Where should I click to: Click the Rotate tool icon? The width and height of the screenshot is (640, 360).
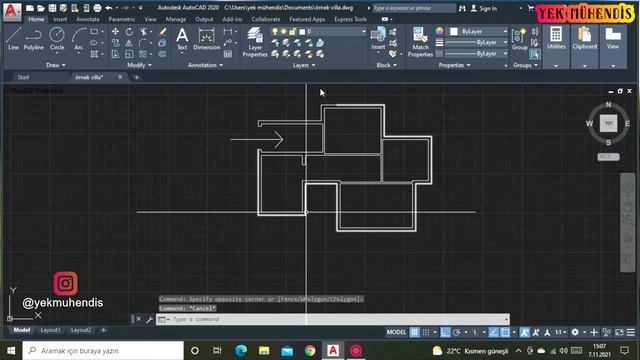129,32
